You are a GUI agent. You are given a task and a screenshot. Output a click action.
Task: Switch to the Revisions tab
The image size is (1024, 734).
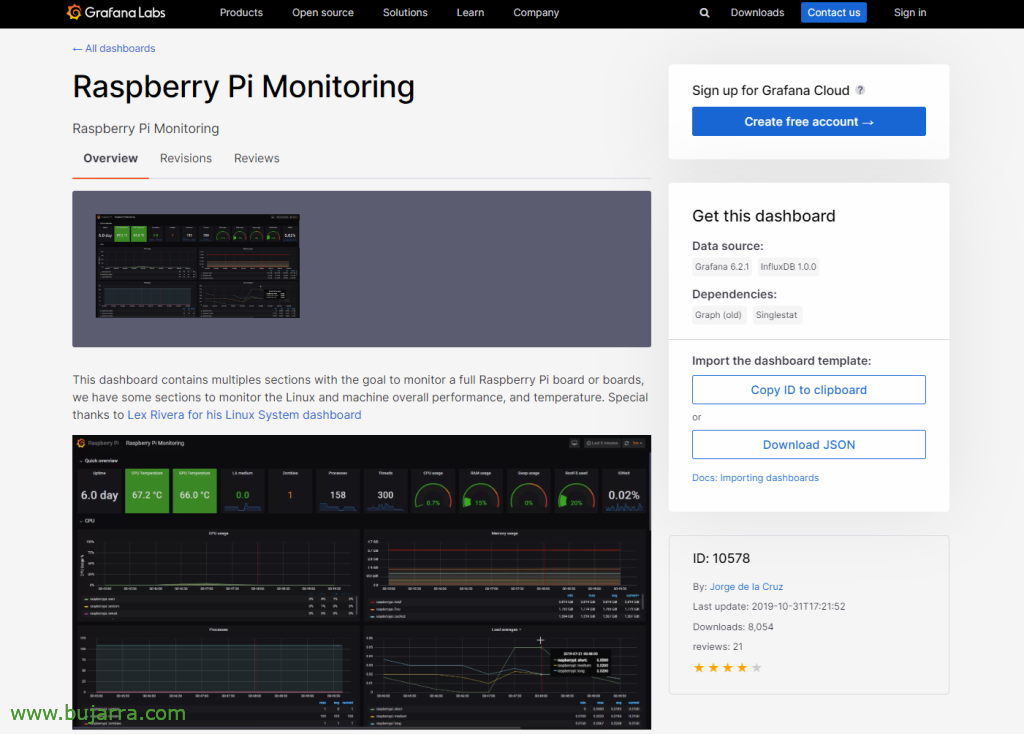pyautogui.click(x=185, y=158)
